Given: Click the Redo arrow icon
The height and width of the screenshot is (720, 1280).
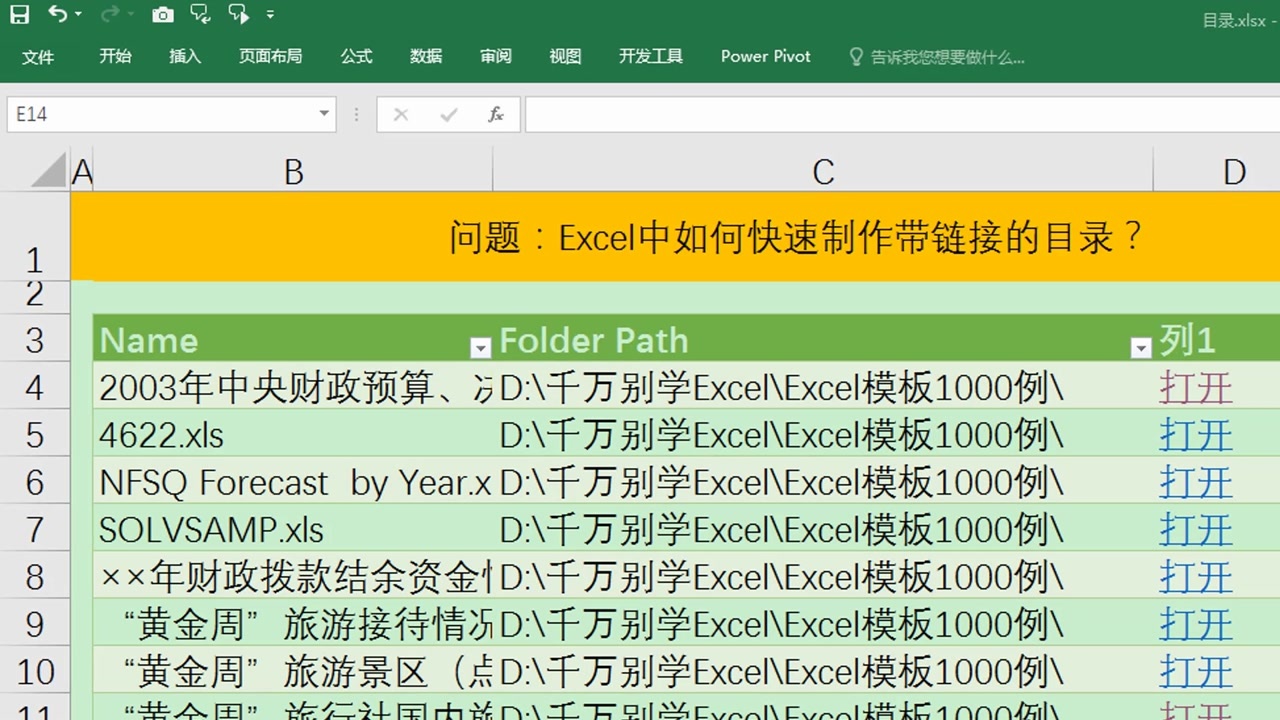Looking at the screenshot, I should (x=110, y=15).
